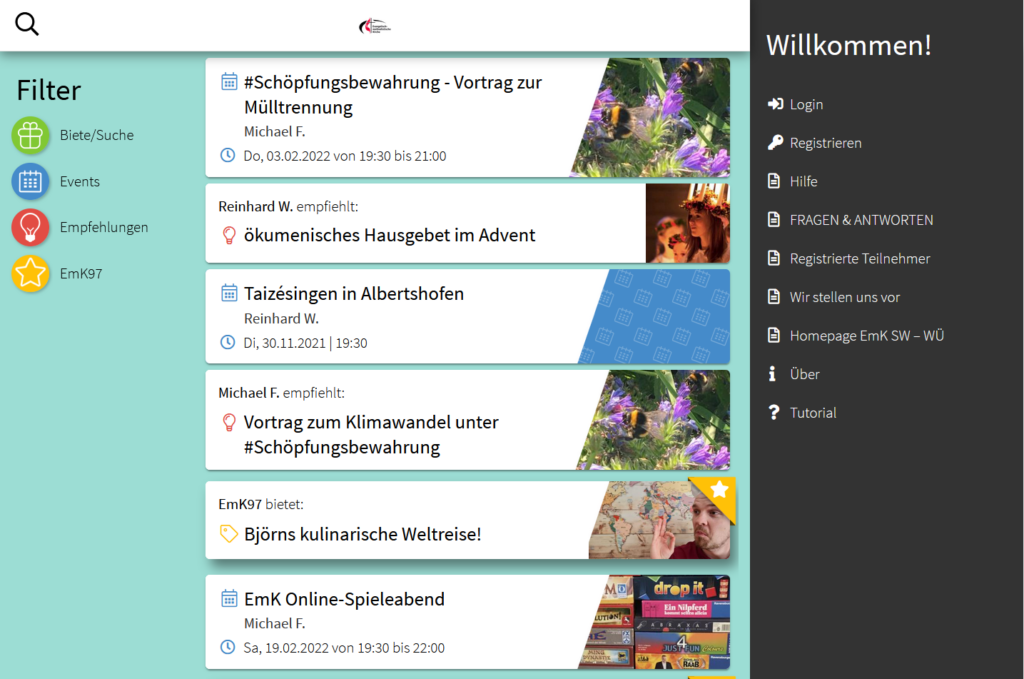Toggle the Biete/Suche gift filter
This screenshot has width=1024, height=679.
31,135
